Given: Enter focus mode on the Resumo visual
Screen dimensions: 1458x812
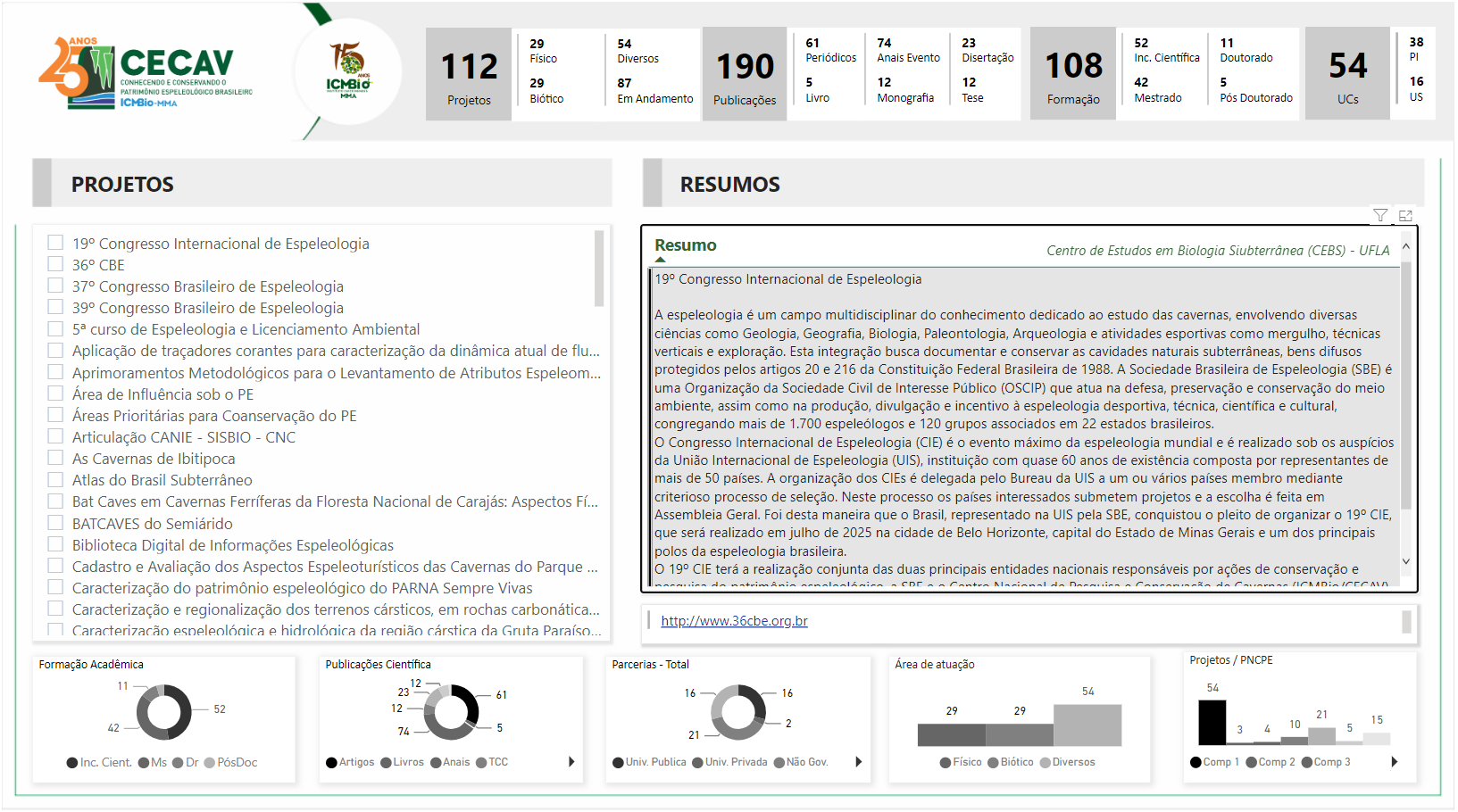Looking at the screenshot, I should [1406, 215].
